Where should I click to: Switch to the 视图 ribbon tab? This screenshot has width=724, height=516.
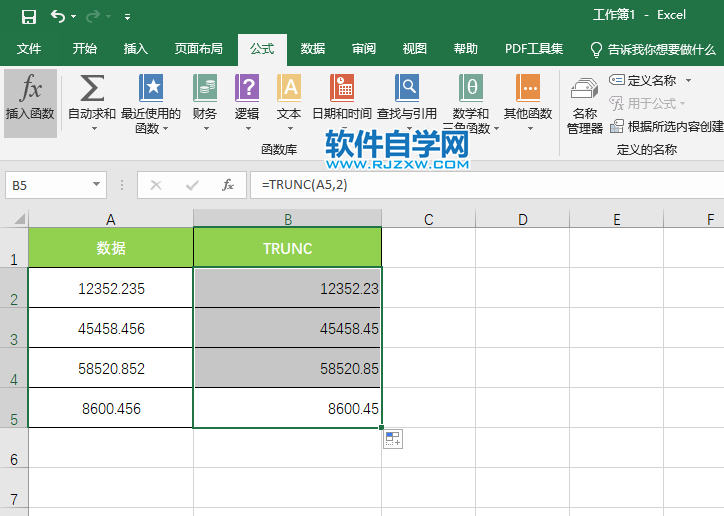[415, 48]
